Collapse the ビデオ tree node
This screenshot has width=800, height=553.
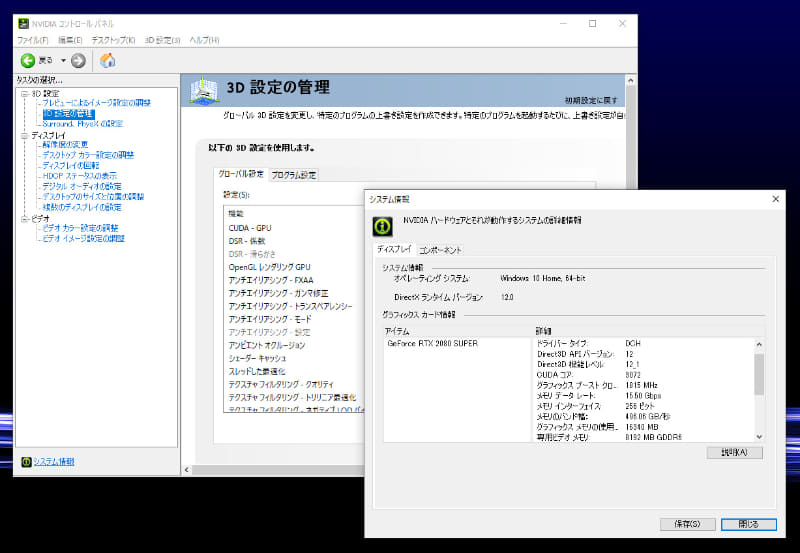point(24,219)
